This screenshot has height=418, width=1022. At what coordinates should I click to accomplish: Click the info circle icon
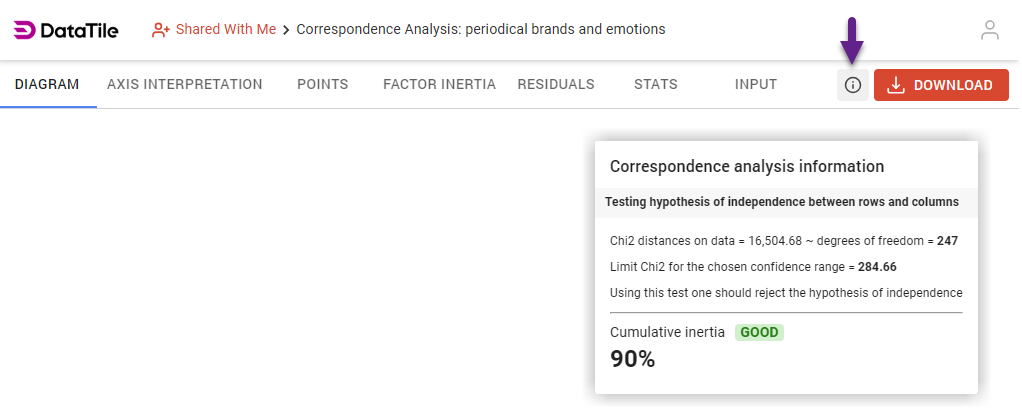pos(853,85)
